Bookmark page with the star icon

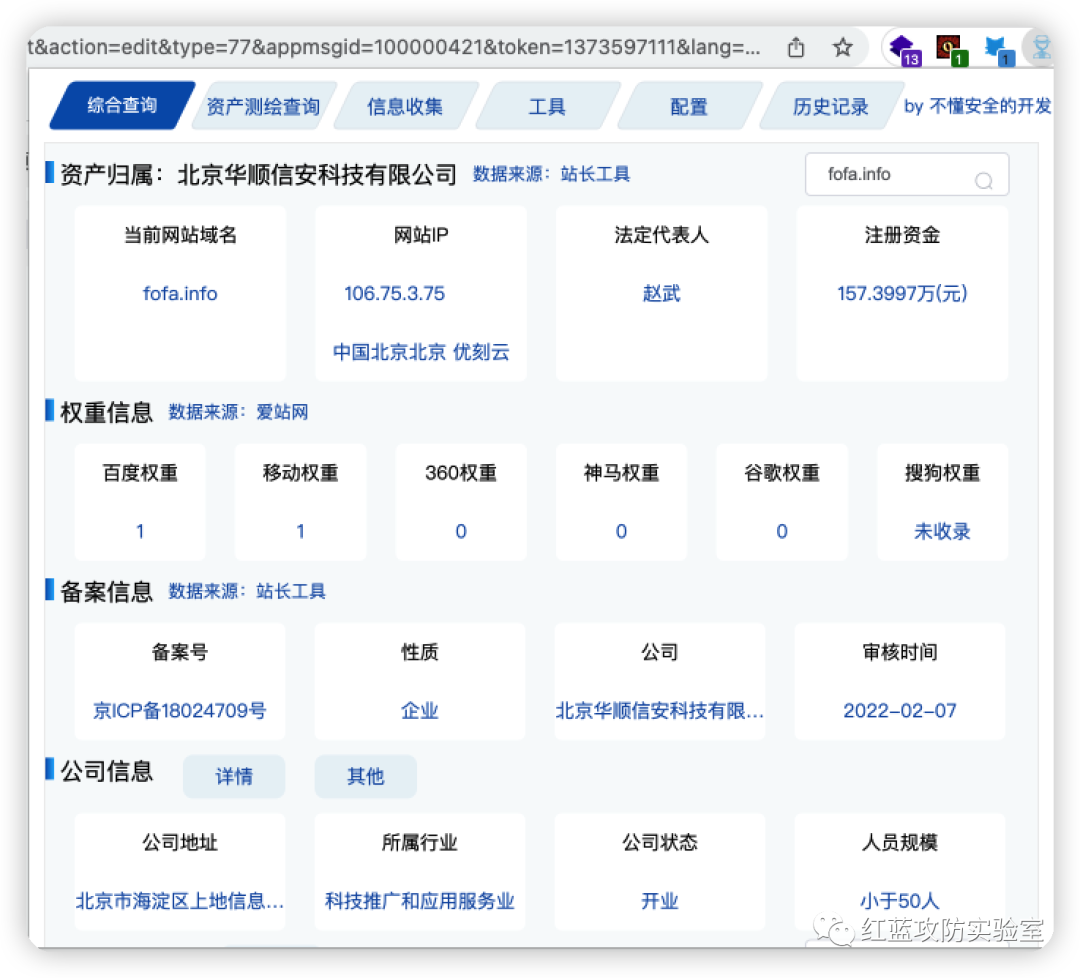842,48
